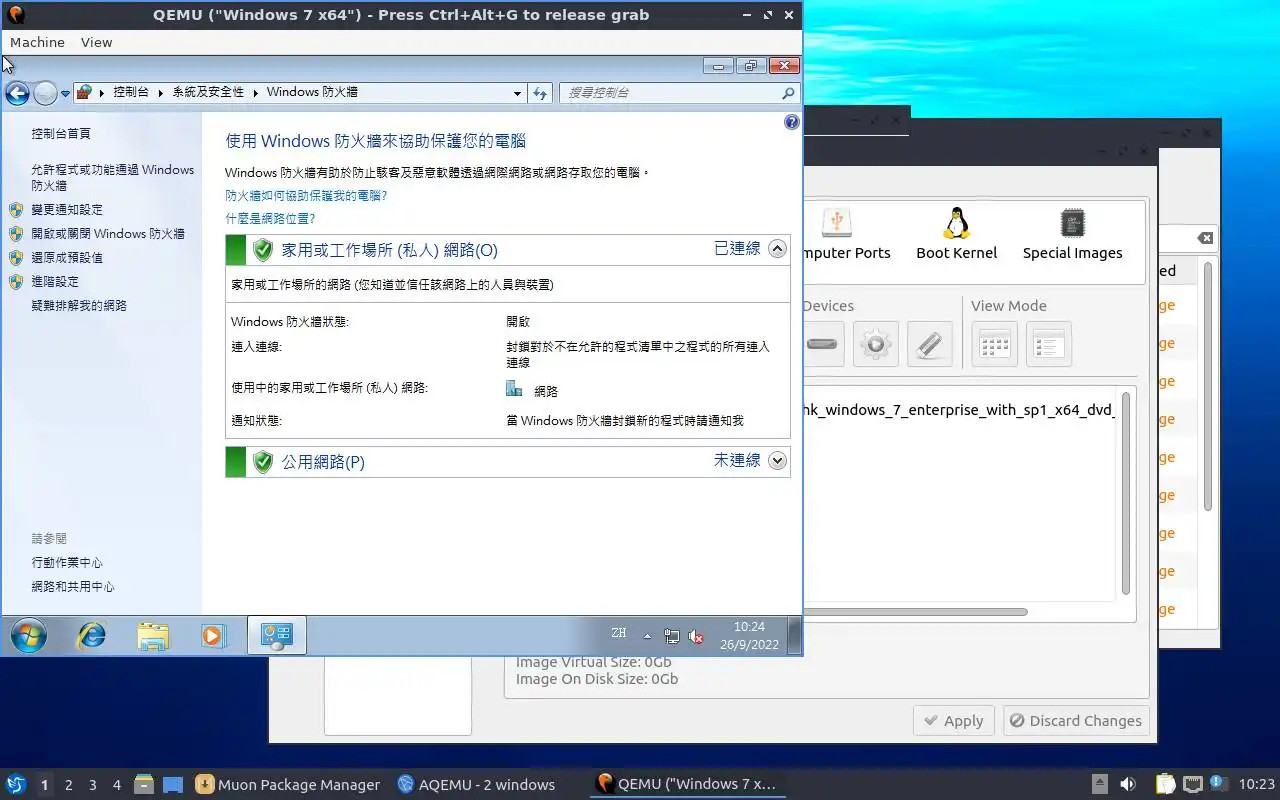The height and width of the screenshot is (800, 1280).
Task: Click Muon Package Manager taskbar entry
Action: pos(288,785)
